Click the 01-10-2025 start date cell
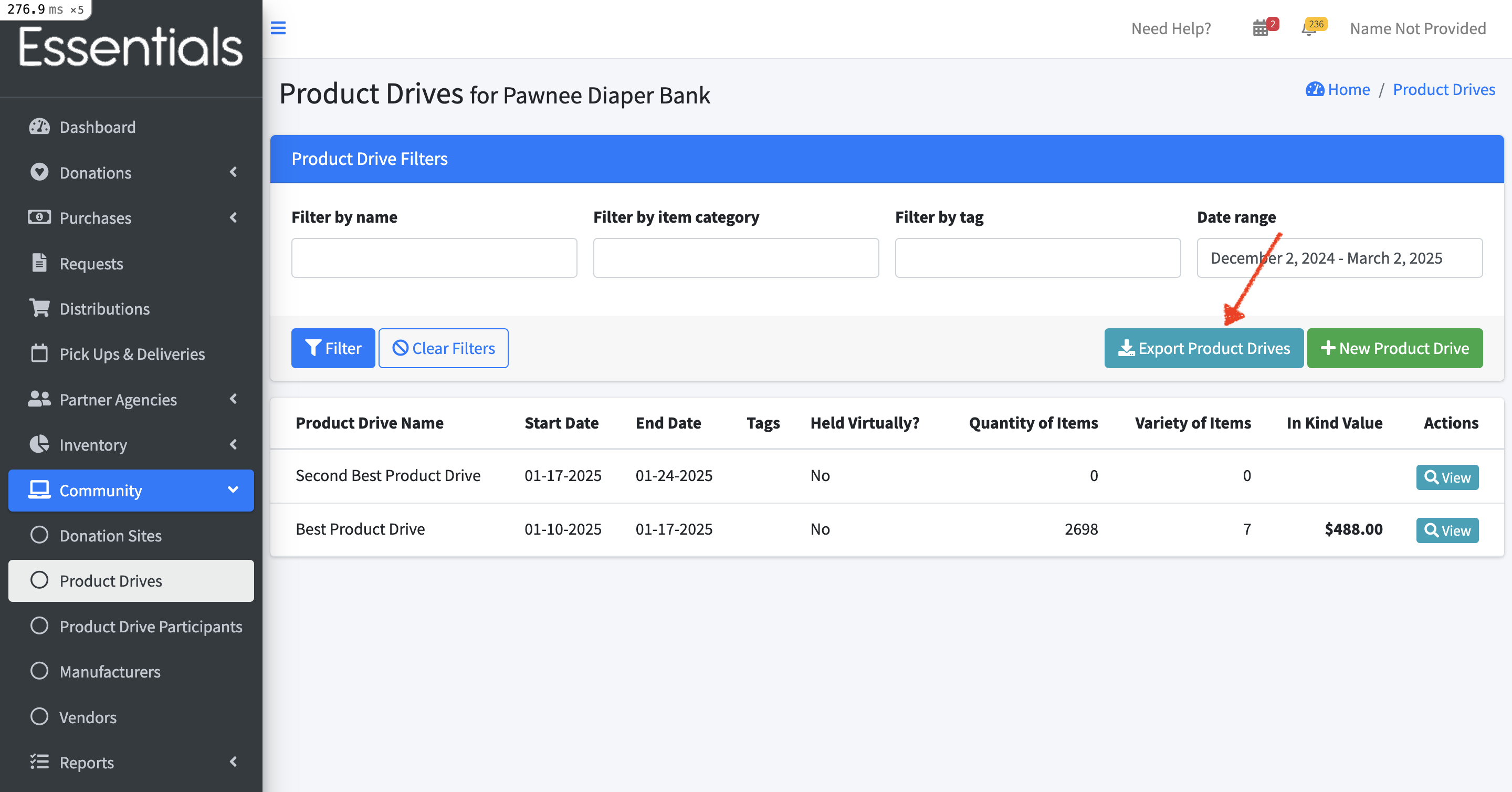Screen dimensions: 1512x792 tap(563, 529)
